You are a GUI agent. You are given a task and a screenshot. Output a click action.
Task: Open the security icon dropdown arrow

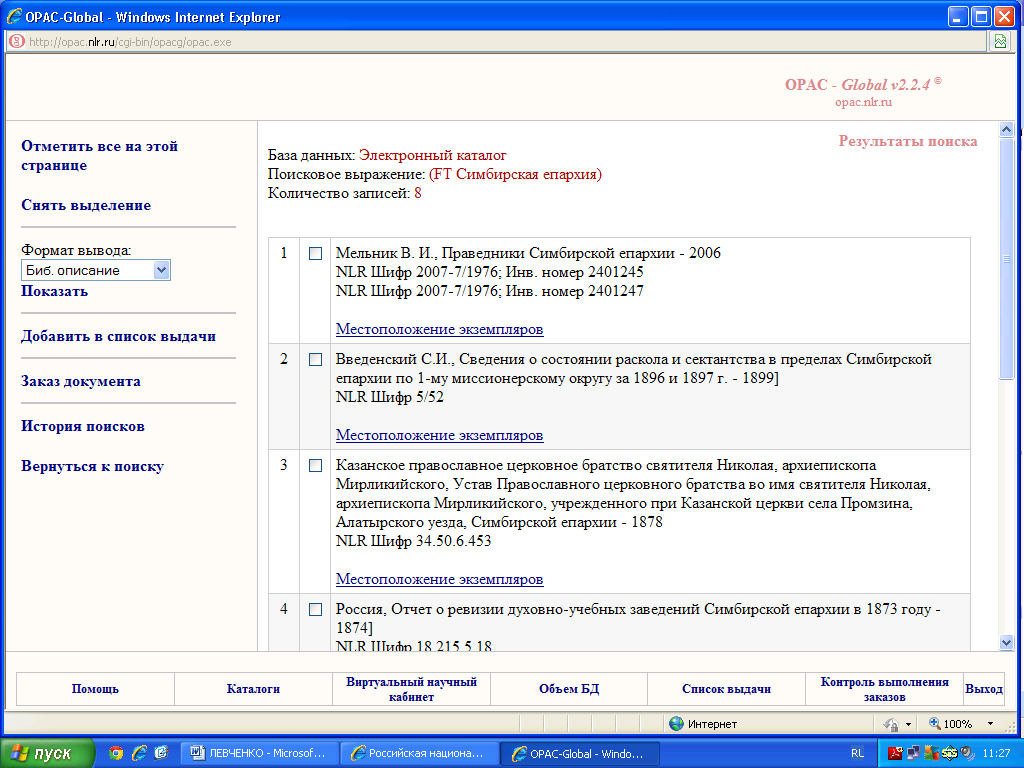click(908, 724)
